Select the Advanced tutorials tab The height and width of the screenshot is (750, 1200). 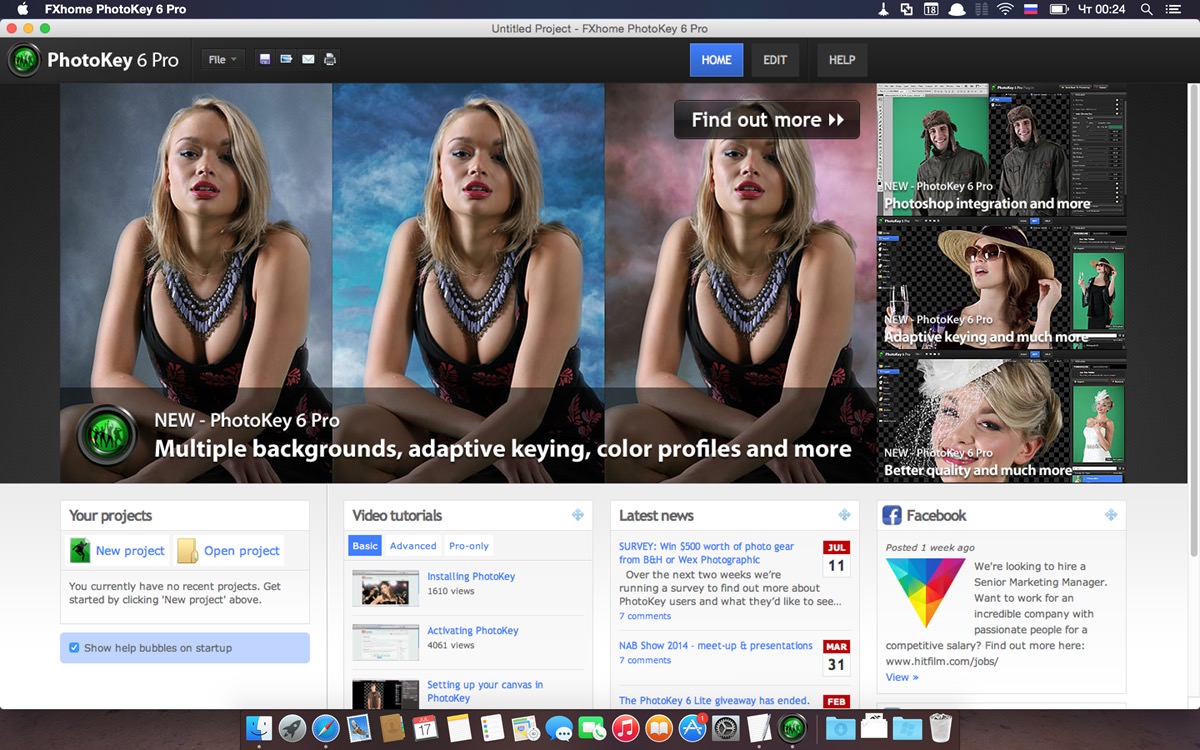pos(413,546)
